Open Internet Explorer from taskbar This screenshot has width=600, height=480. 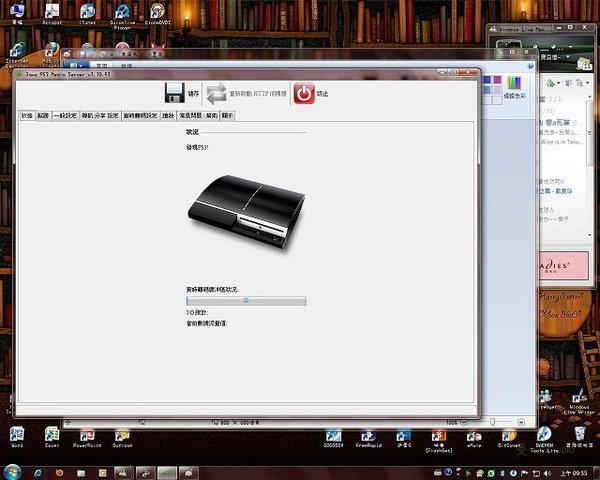coord(38,473)
